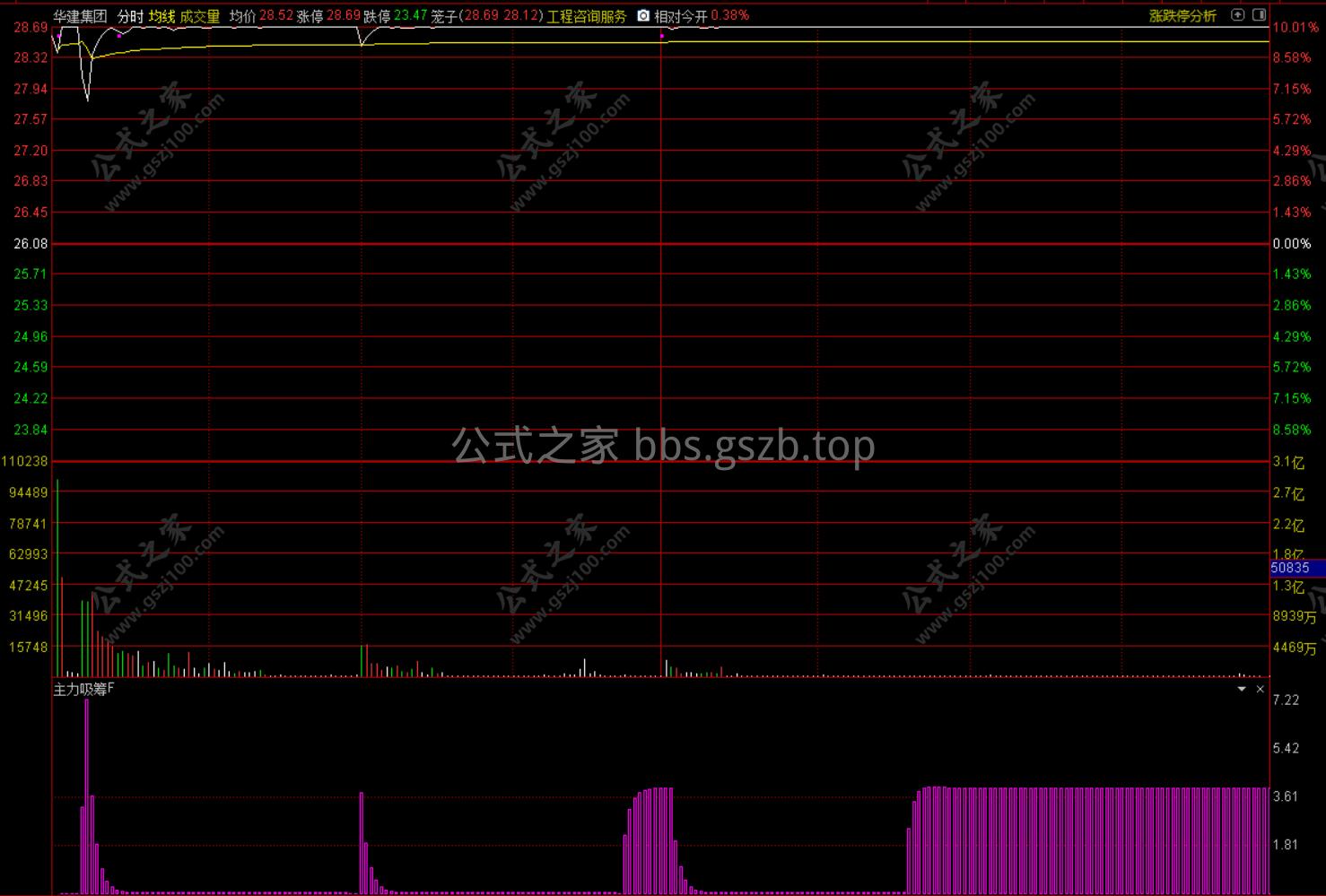Viewport: 1326px width, 896px height.
Task: Open 涨跌停分析 analysis link
Action: coord(1182,15)
